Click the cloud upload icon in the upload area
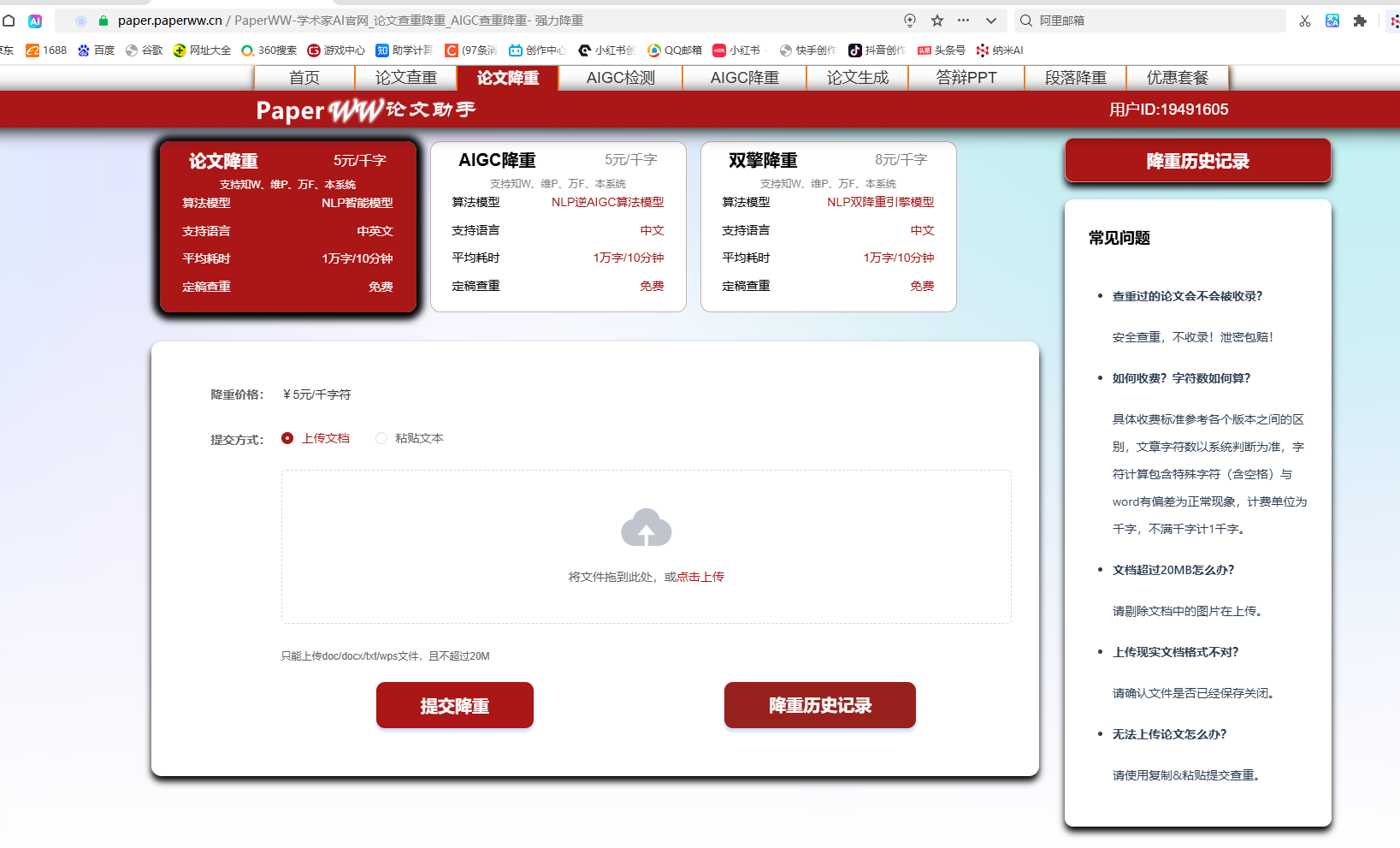1400x848 pixels. (x=646, y=527)
